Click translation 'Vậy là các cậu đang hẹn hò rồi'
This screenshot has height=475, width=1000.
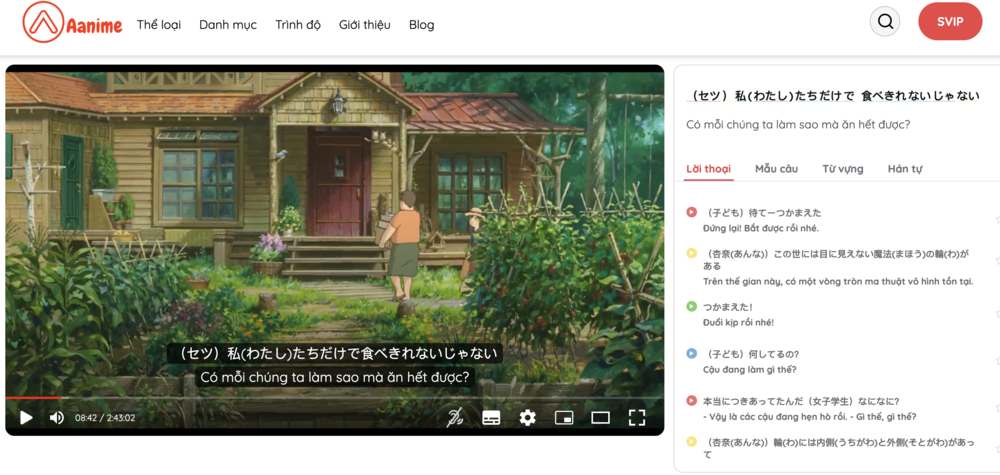(810, 417)
